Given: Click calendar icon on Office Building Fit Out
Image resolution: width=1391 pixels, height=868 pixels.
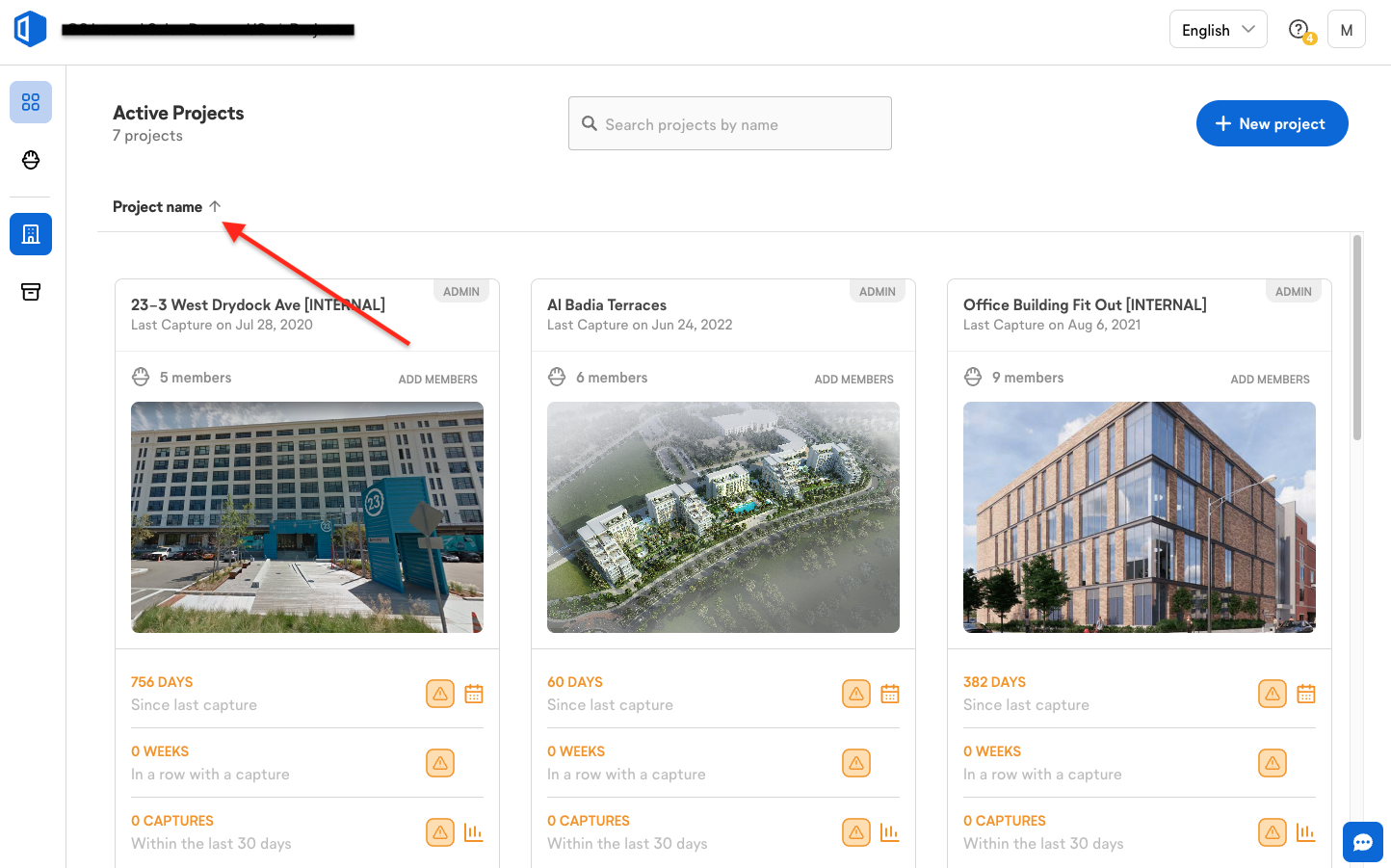Looking at the screenshot, I should (1305, 694).
